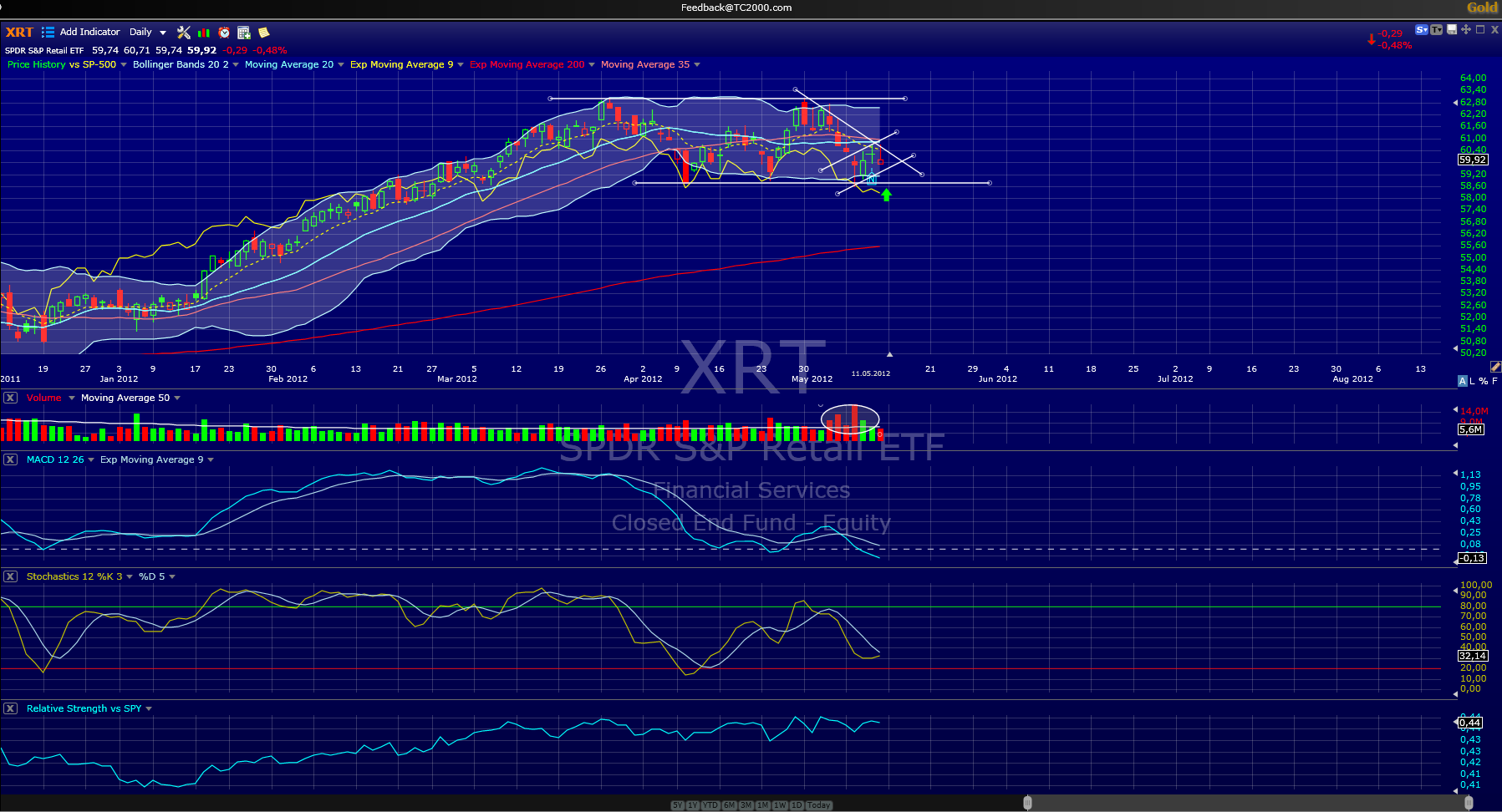This screenshot has height=812, width=1502.
Task: Toggle arithmetic scale A button
Action: click(1463, 381)
